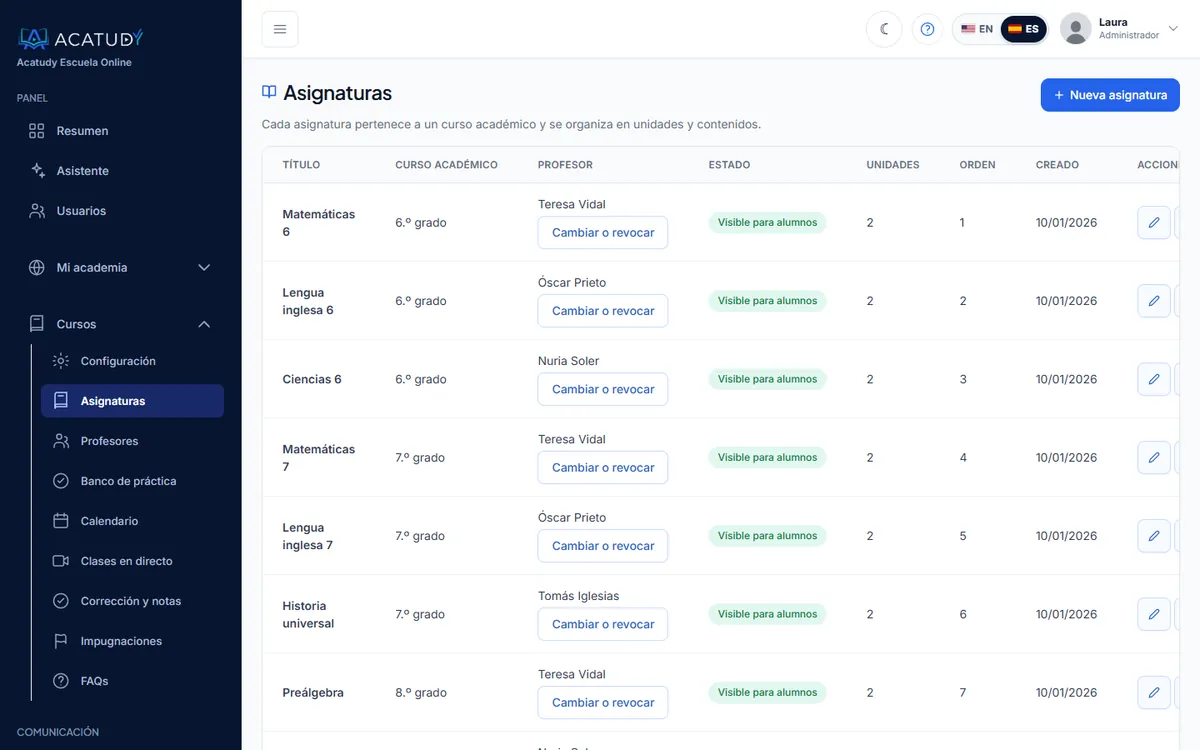Expand the Mi academia section

point(121,268)
